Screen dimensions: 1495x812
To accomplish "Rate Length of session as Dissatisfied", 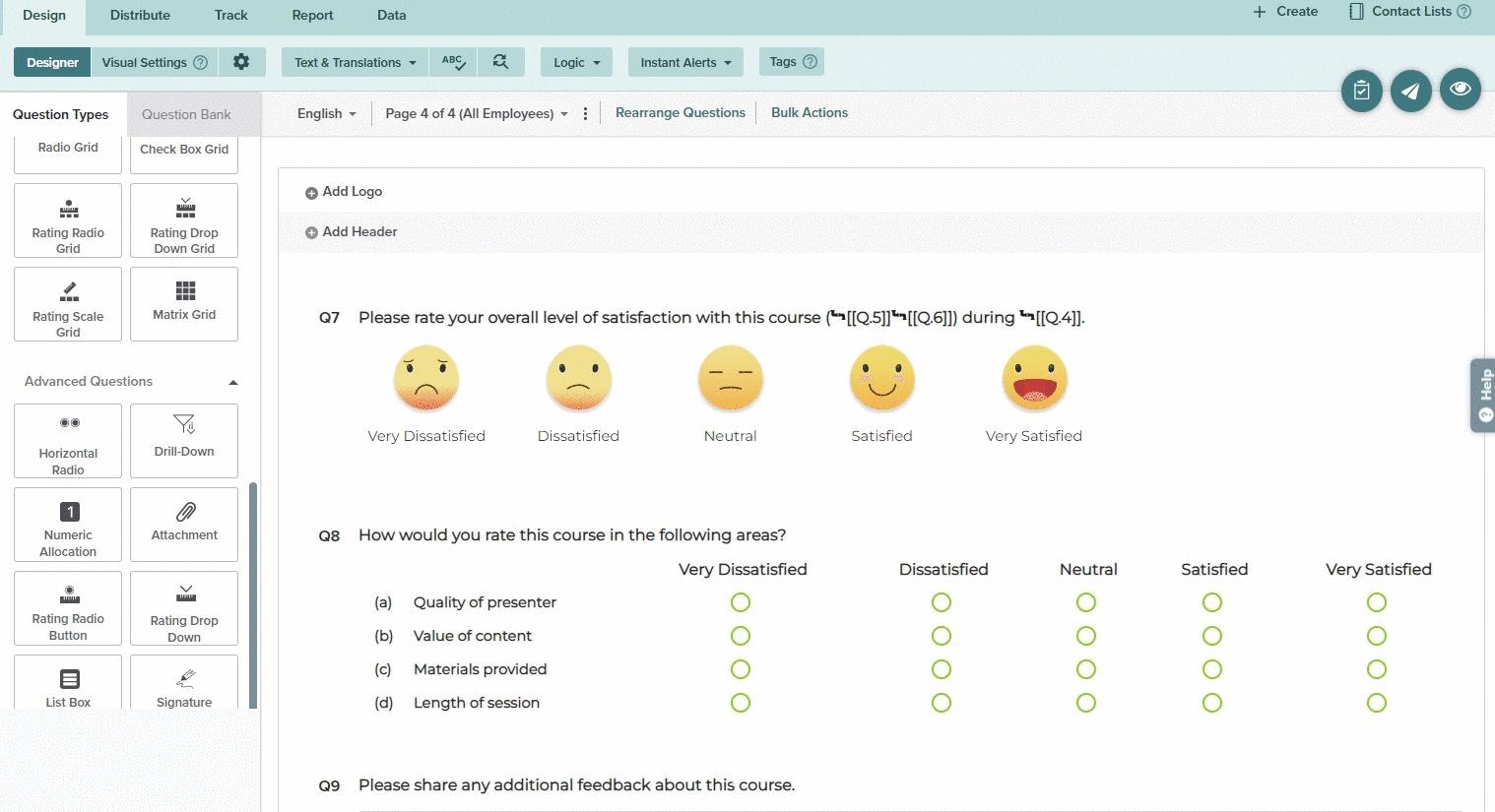I will pyautogui.click(x=942, y=703).
